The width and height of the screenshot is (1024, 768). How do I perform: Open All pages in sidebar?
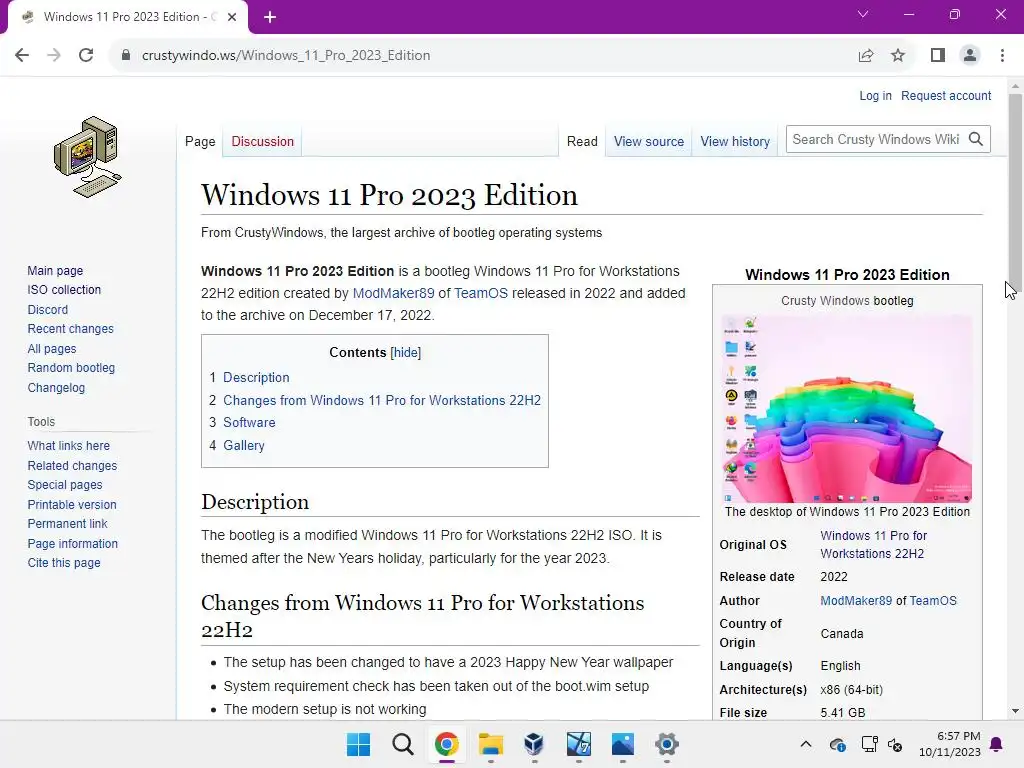52,349
